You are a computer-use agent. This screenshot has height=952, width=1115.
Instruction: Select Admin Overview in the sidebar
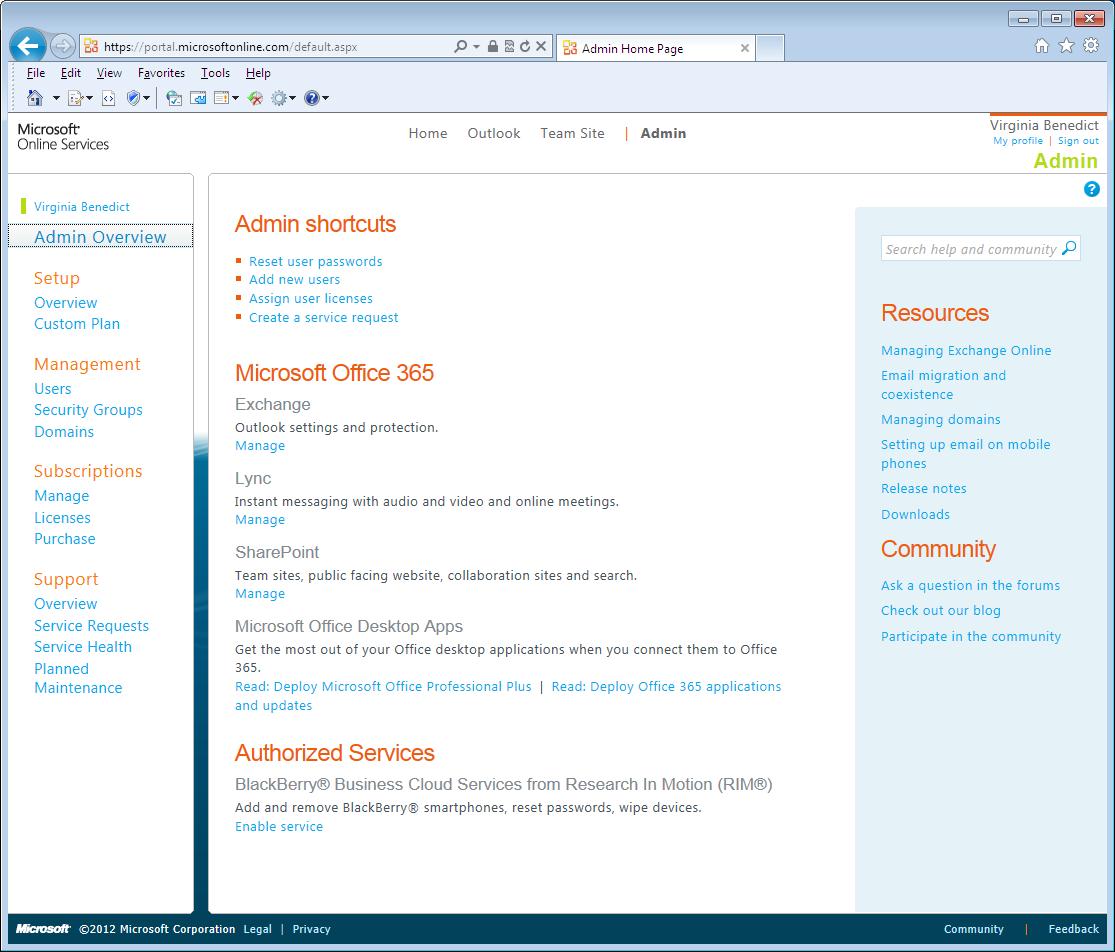(100, 237)
